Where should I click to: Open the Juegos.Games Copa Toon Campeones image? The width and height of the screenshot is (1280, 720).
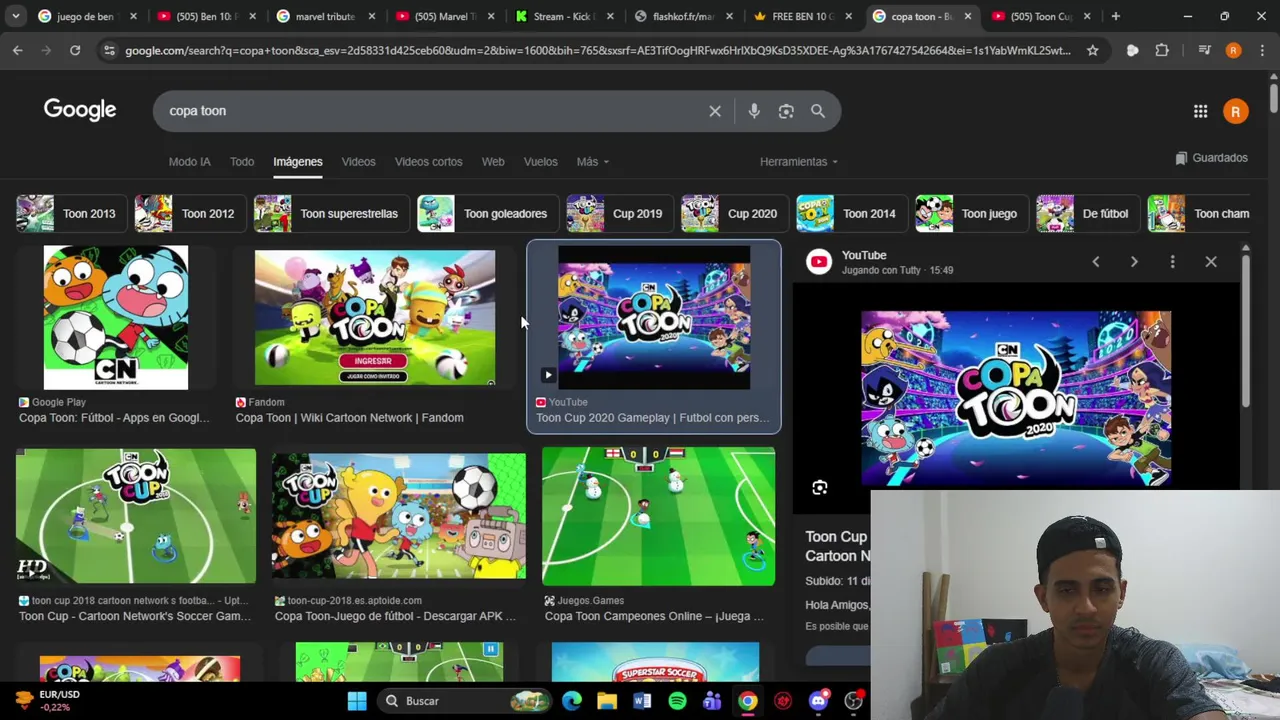tap(658, 516)
